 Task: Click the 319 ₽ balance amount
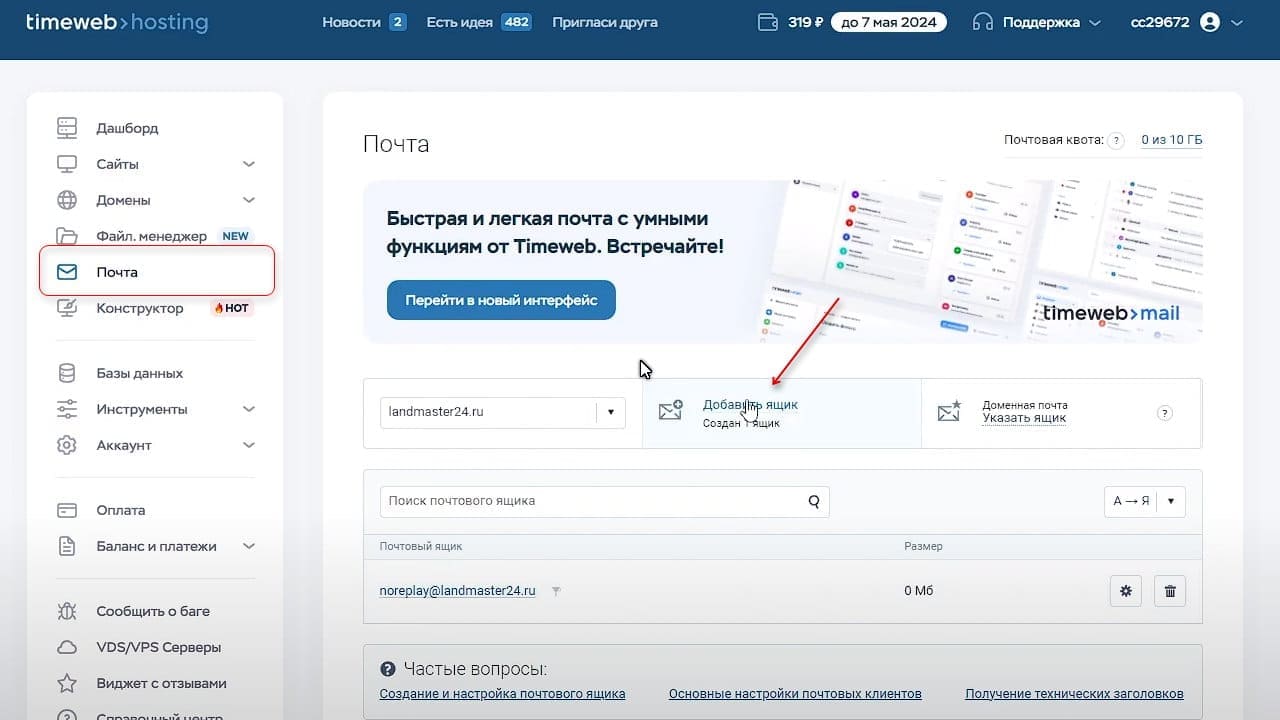coord(805,22)
